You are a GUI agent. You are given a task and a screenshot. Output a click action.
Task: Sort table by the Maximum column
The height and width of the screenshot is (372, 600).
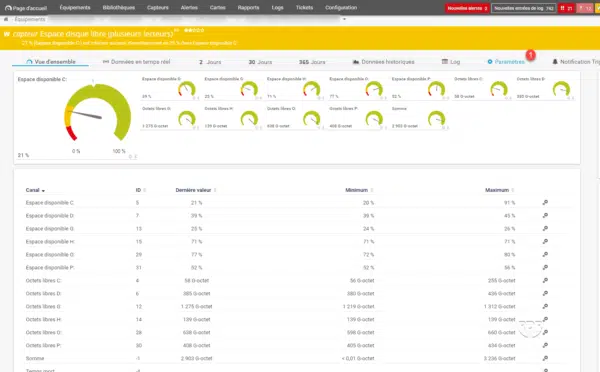(499, 190)
